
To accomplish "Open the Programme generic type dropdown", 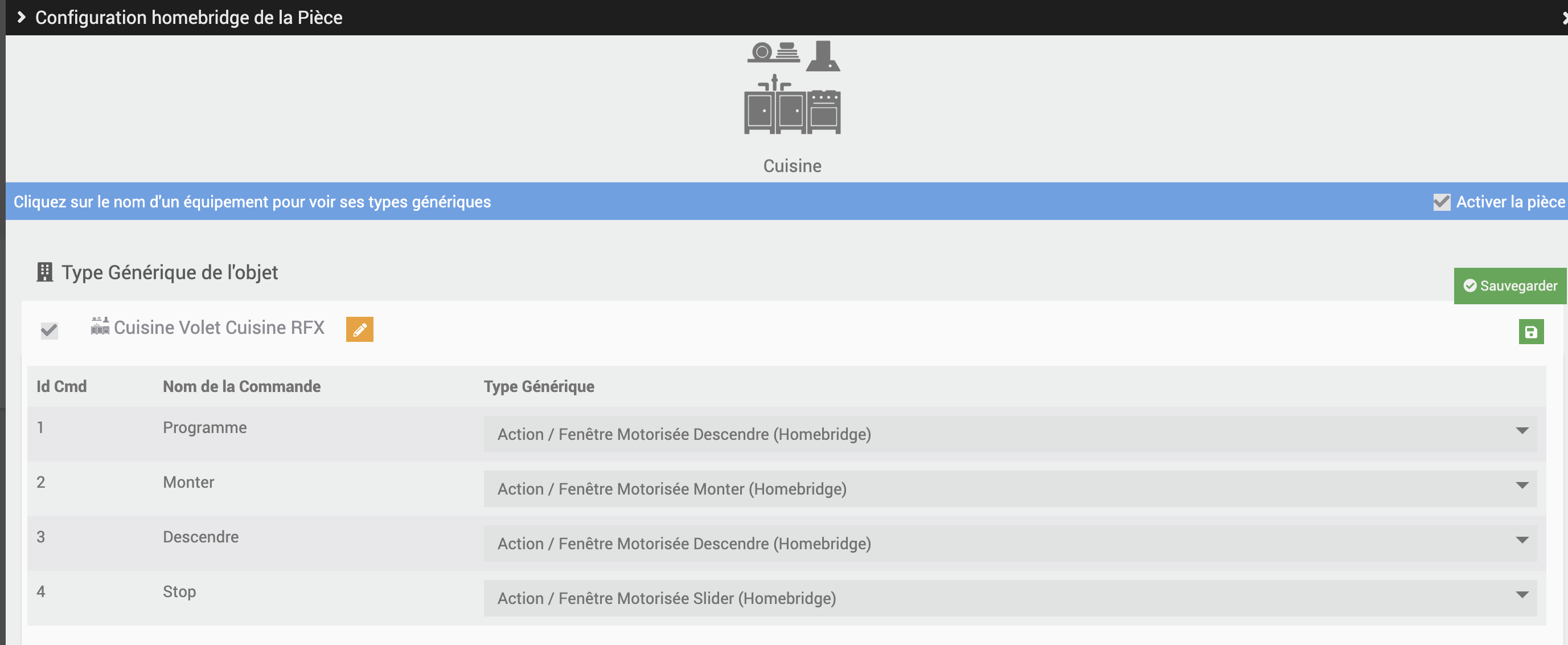I will (x=1009, y=434).
